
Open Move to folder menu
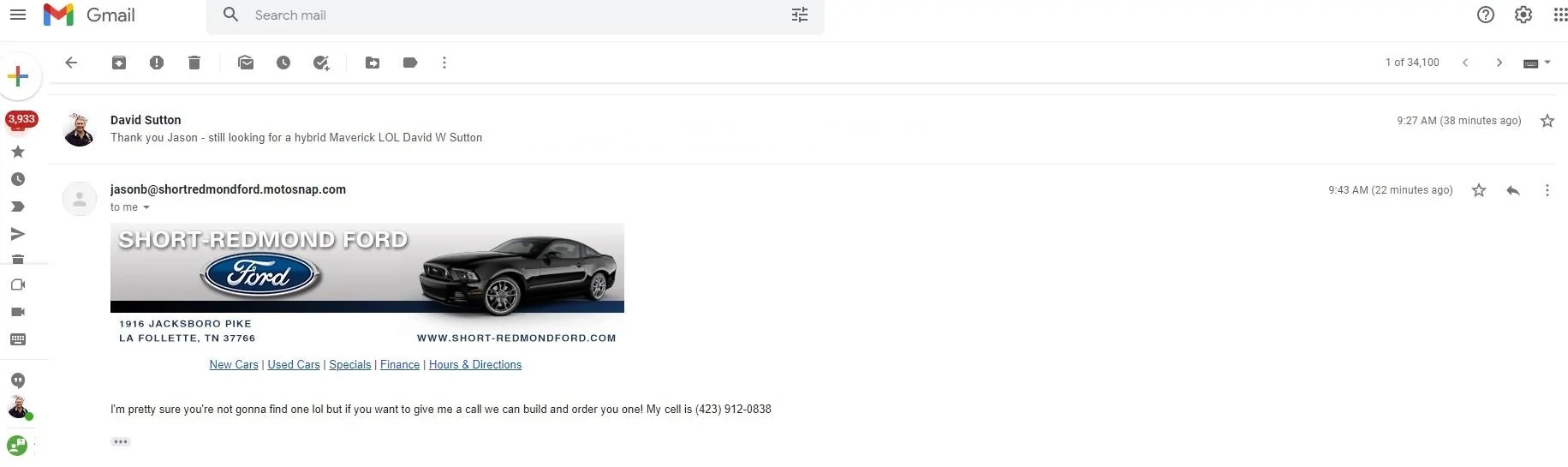(373, 63)
